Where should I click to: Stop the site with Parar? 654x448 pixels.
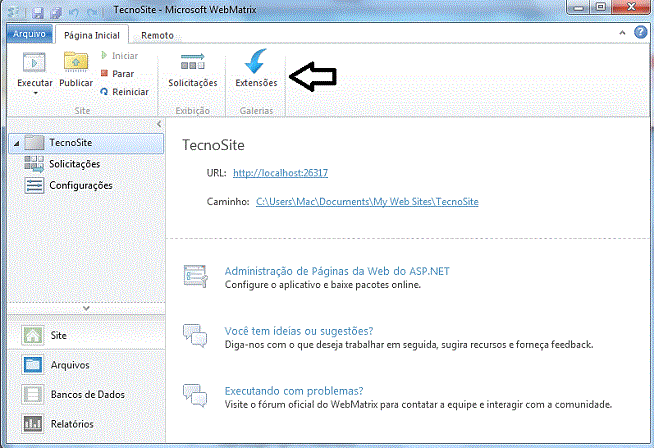pyautogui.click(x=118, y=74)
